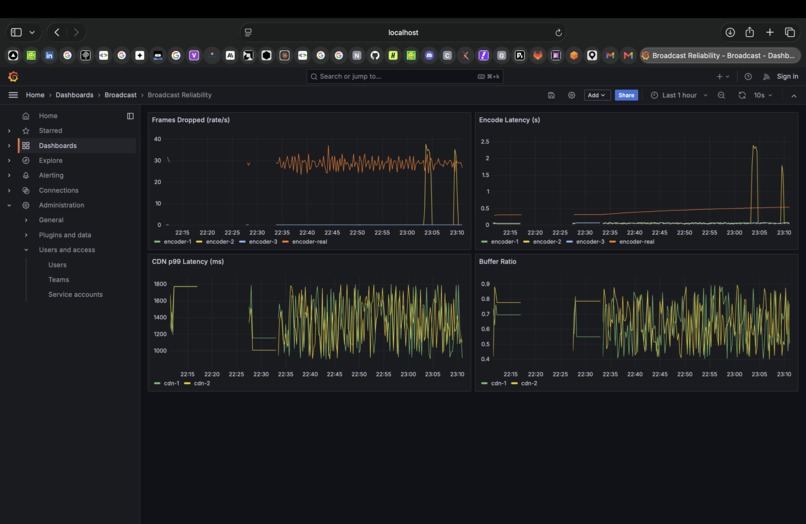This screenshot has height=524, width=806.
Task: Go to the Dashboards breadcrumb
Action: (75, 95)
